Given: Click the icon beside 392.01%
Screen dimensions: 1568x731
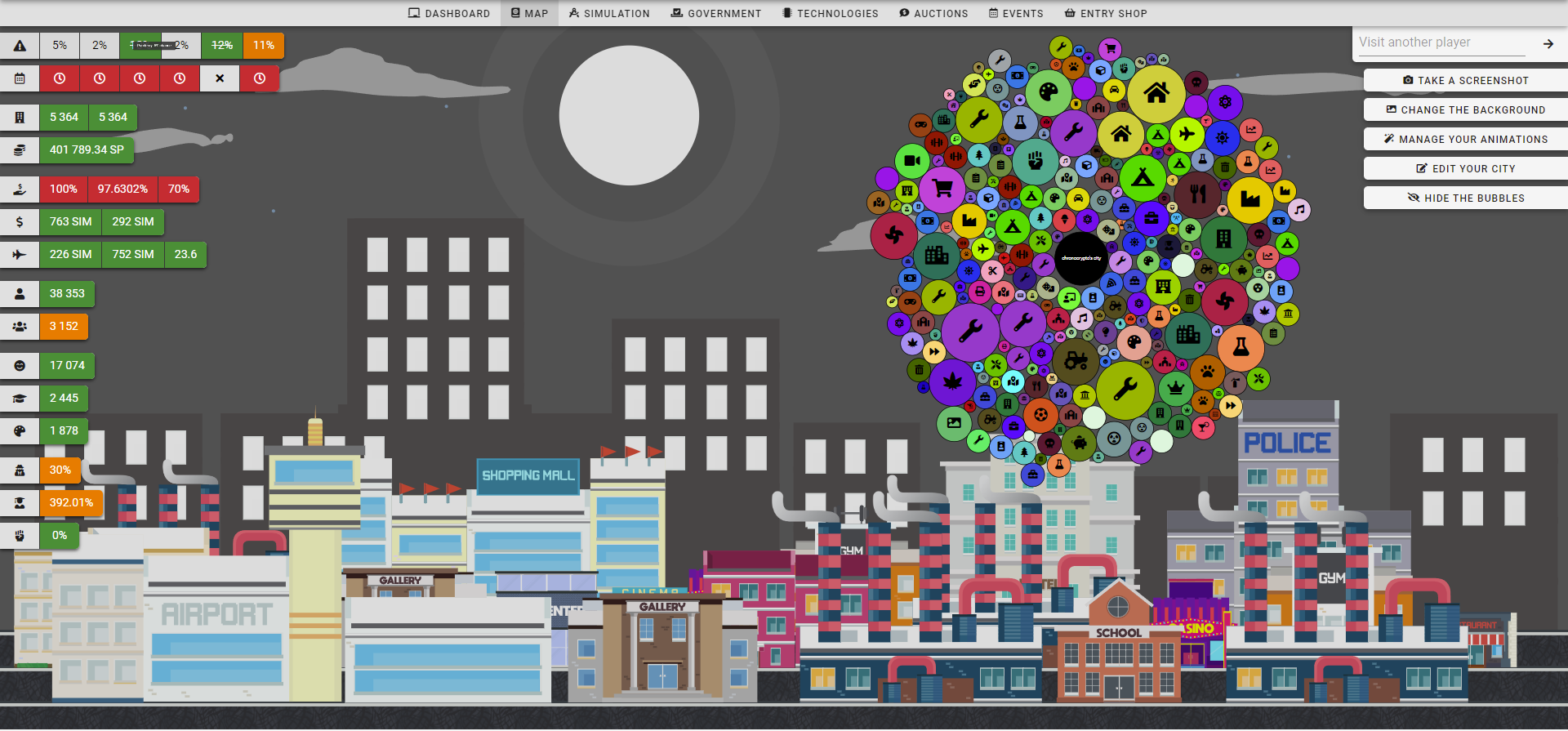Looking at the screenshot, I should click(x=20, y=503).
